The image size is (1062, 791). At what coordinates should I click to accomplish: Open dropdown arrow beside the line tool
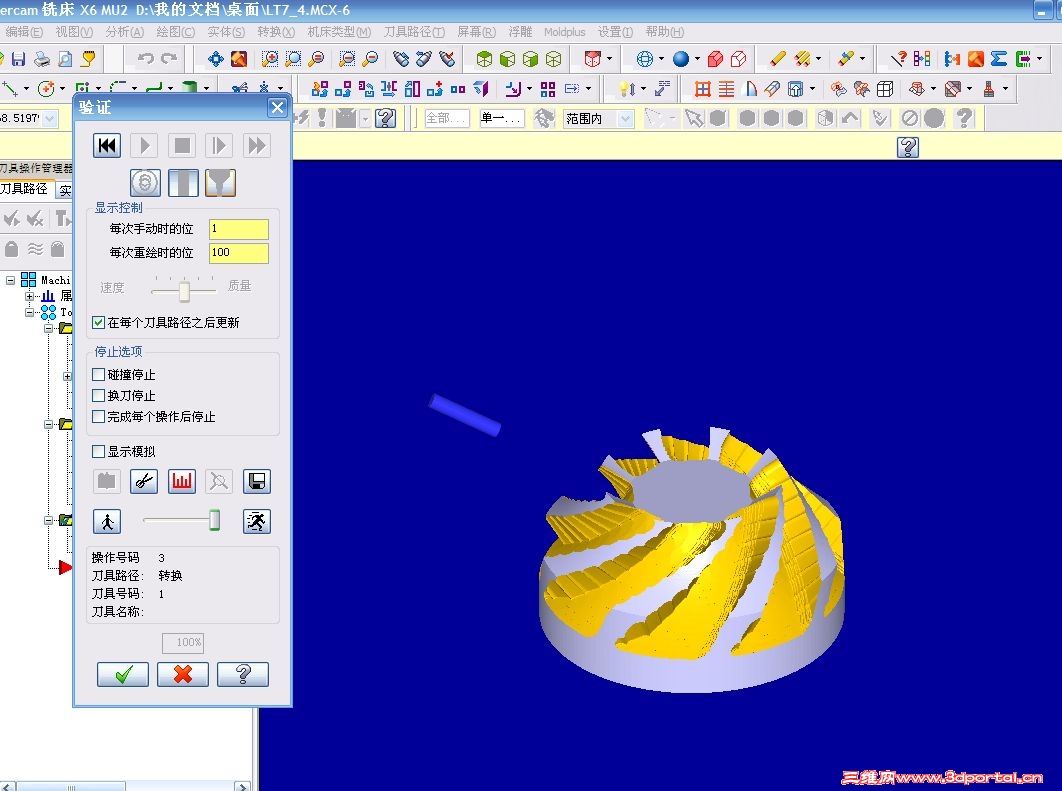(x=26, y=89)
